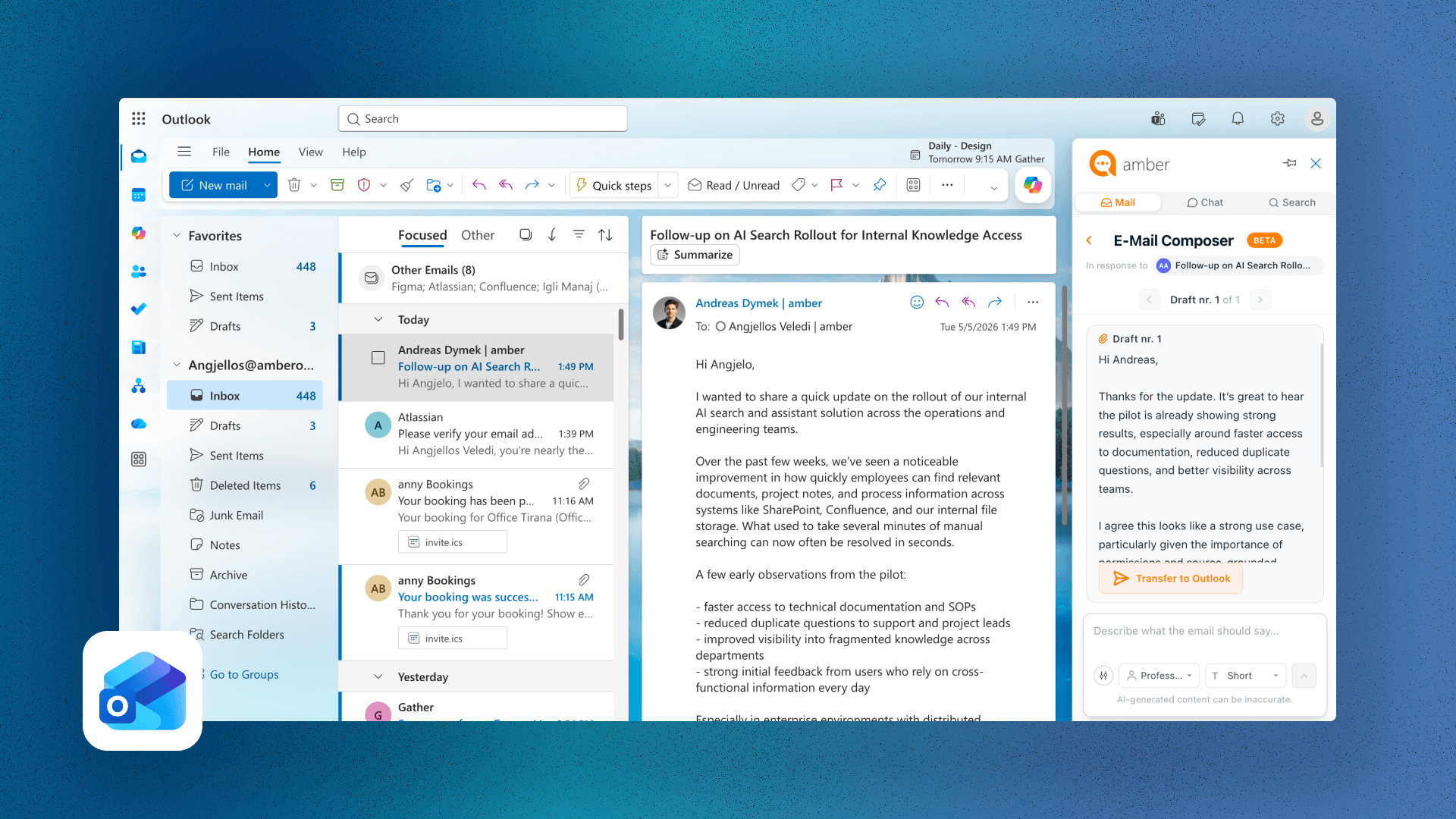
Task: Flag the message with ribbon flag icon
Action: coord(836,185)
